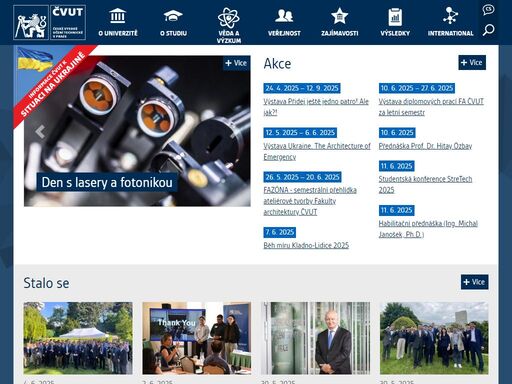
Task: Open the O studiu graduation cap icon
Action: click(x=173, y=16)
